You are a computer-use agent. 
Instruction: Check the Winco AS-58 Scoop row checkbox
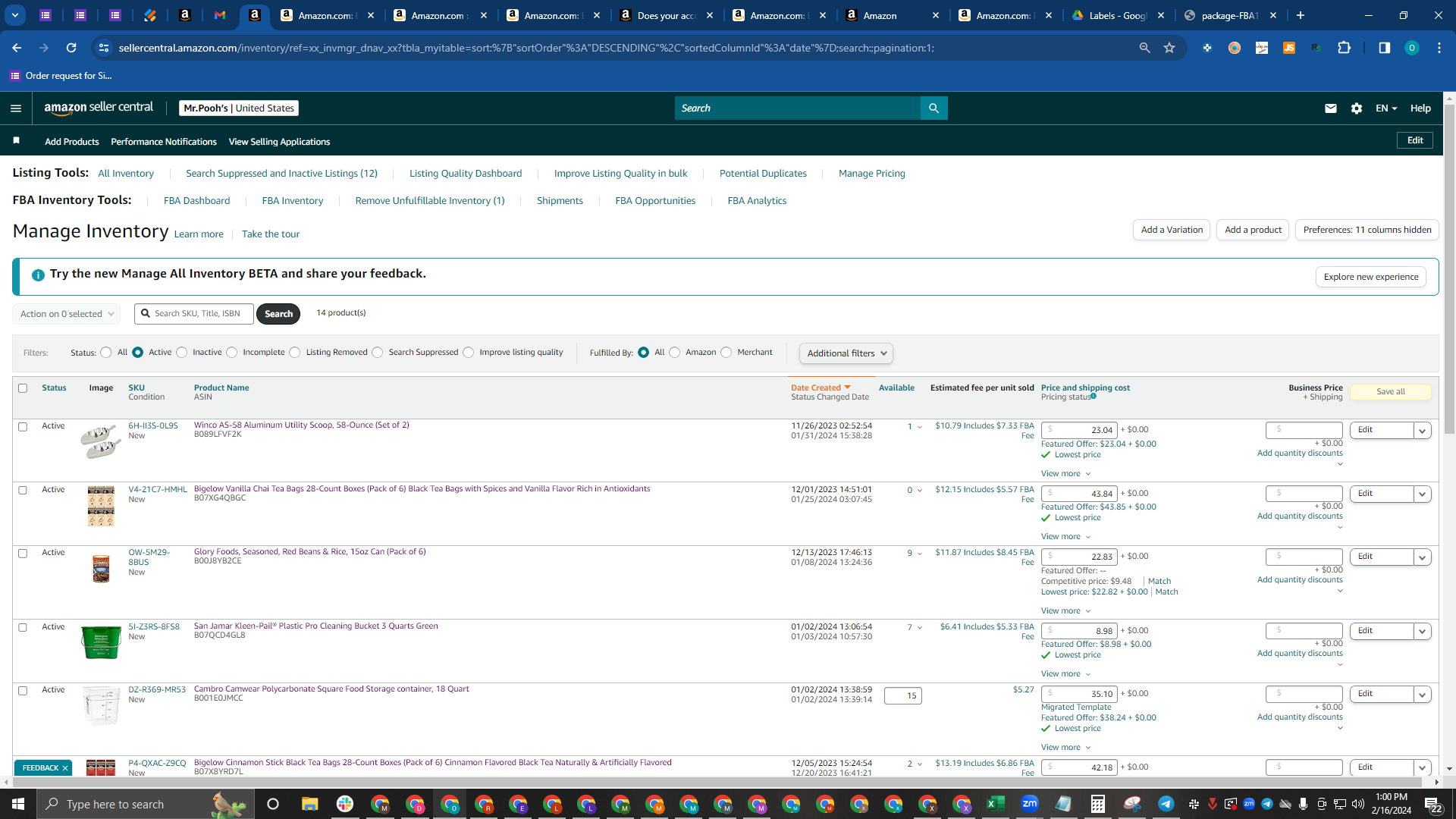pyautogui.click(x=23, y=427)
